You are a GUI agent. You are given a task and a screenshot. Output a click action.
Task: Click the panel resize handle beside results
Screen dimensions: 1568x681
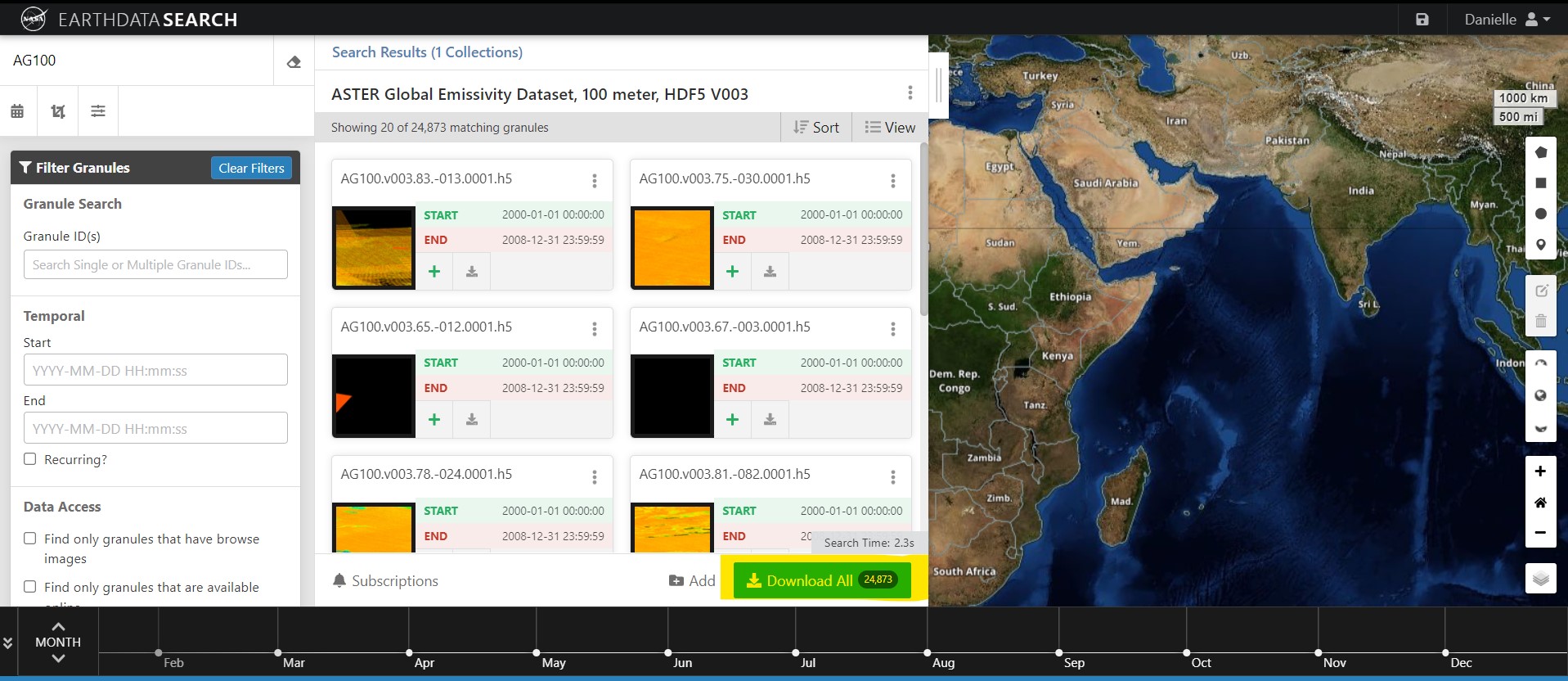click(938, 85)
